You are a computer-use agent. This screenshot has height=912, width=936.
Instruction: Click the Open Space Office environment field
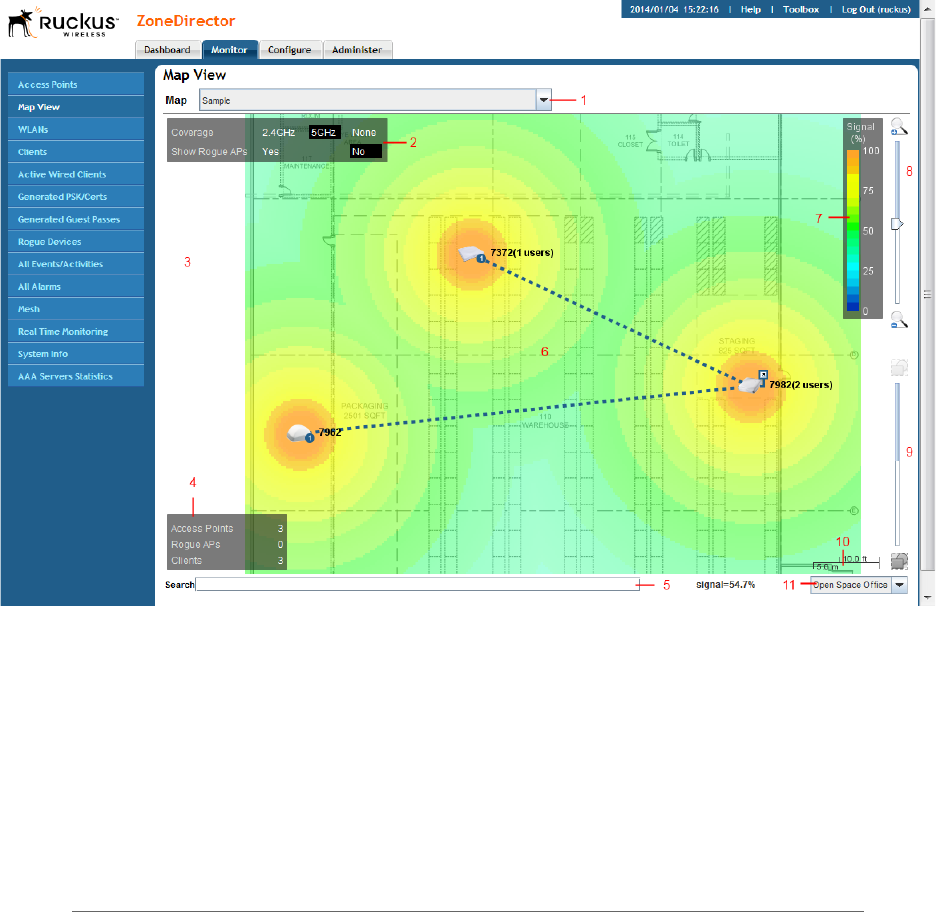click(x=851, y=585)
